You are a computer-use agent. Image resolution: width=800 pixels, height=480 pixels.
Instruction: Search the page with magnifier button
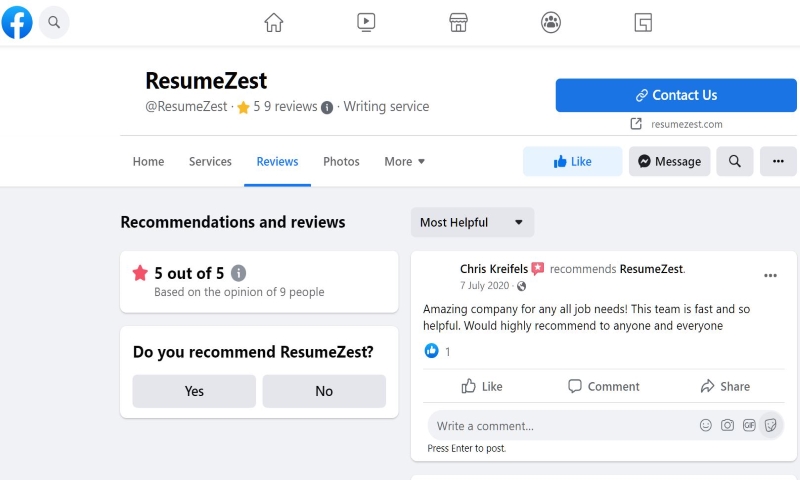pos(735,161)
